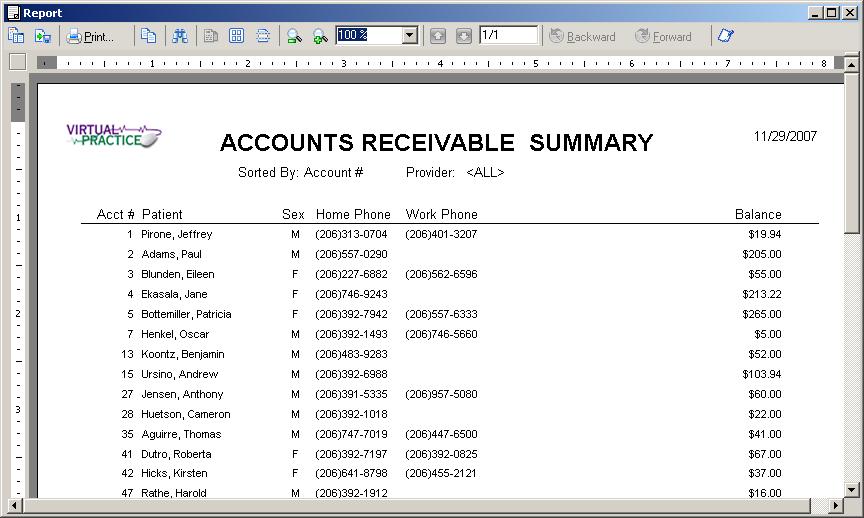
Task: Click inside the 100 % zoom field
Action: point(367,36)
